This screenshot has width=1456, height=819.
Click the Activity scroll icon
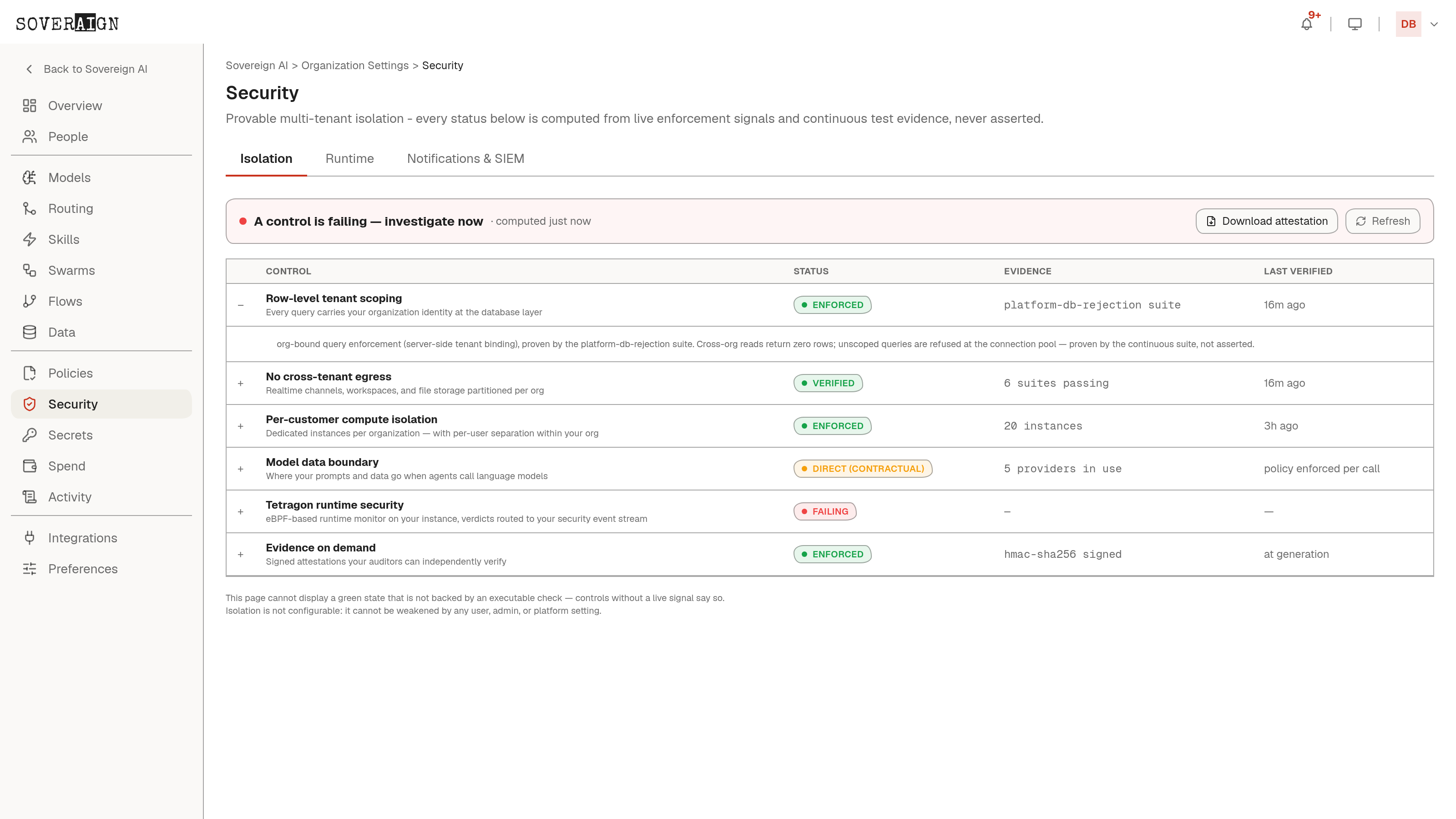30,497
